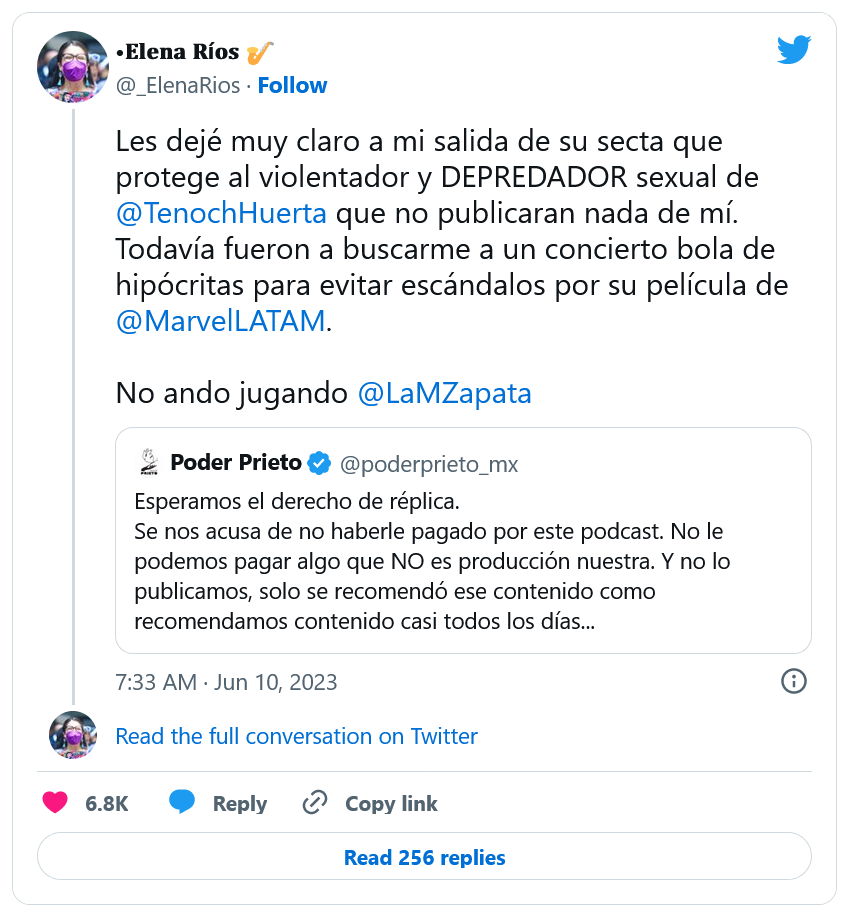This screenshot has height=916, width=847.
Task: Click the Twitter bird logo
Action: tap(793, 50)
